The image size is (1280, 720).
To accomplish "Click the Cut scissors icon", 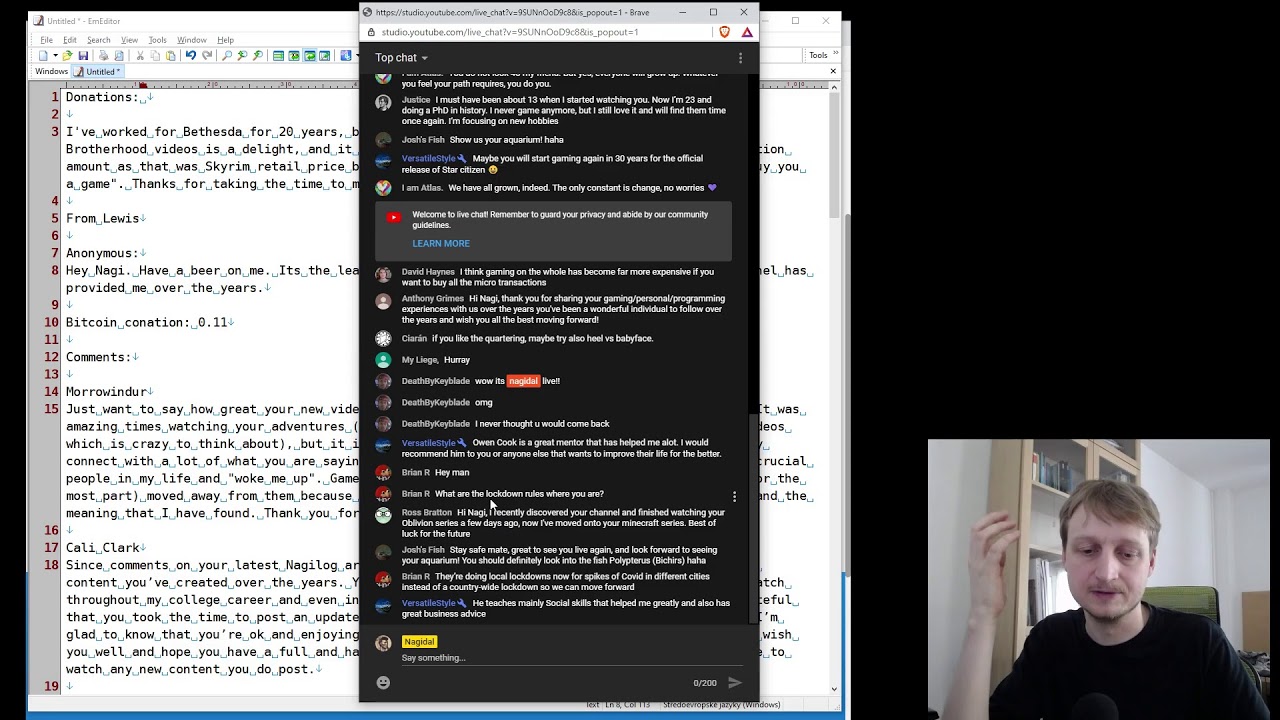I will [x=140, y=56].
